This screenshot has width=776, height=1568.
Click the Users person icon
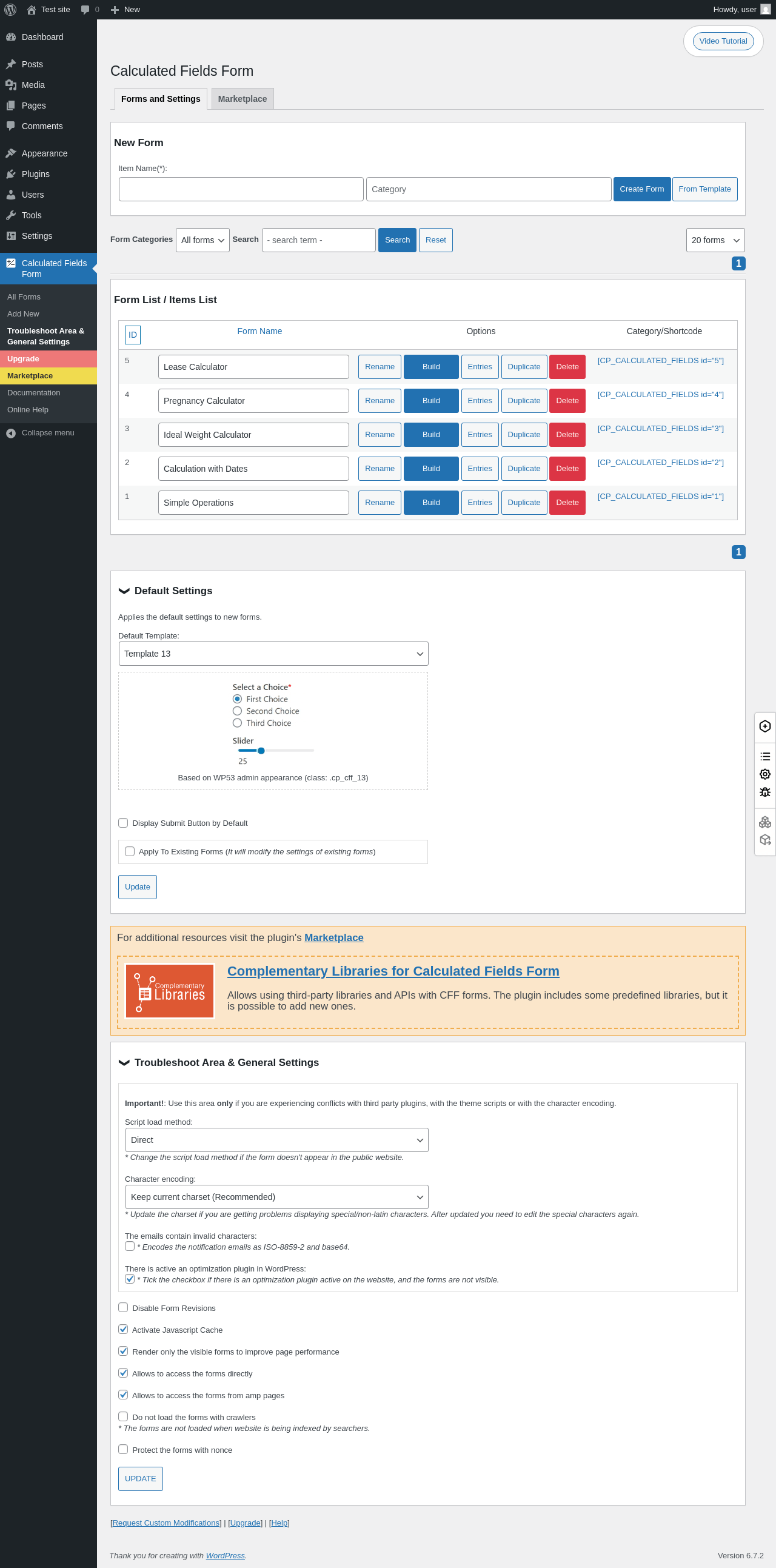(x=11, y=195)
